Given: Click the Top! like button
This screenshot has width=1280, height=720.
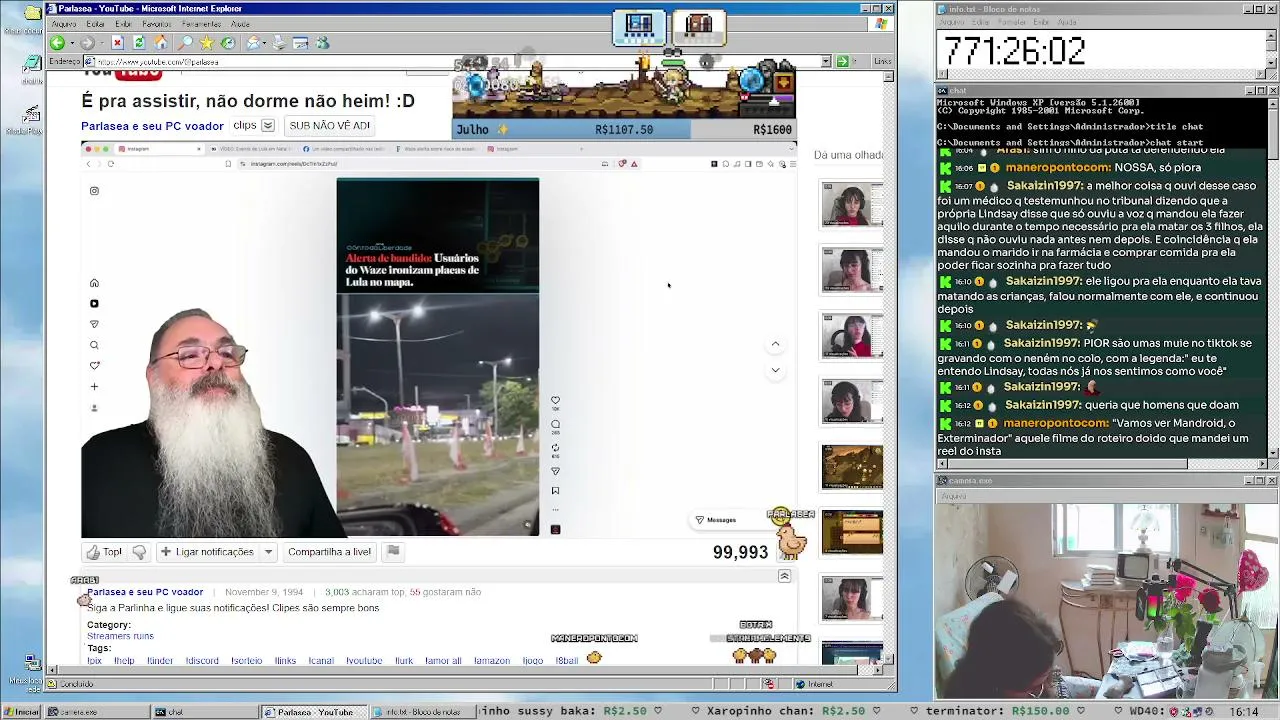Looking at the screenshot, I should click(104, 552).
